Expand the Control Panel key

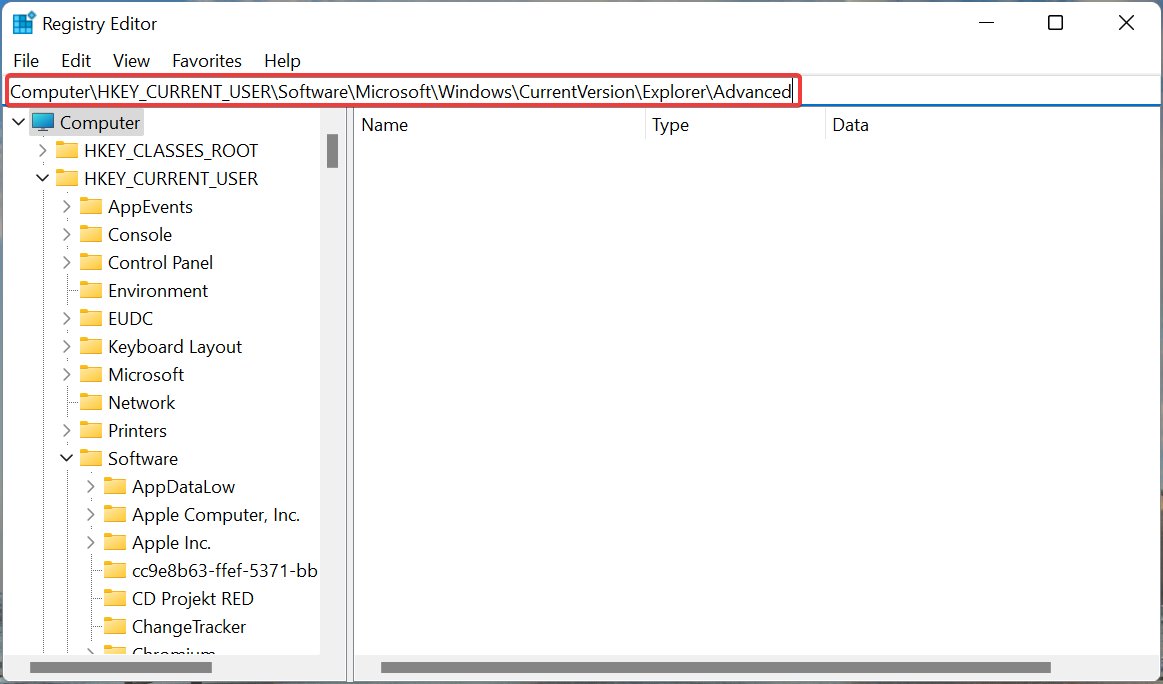(x=66, y=263)
